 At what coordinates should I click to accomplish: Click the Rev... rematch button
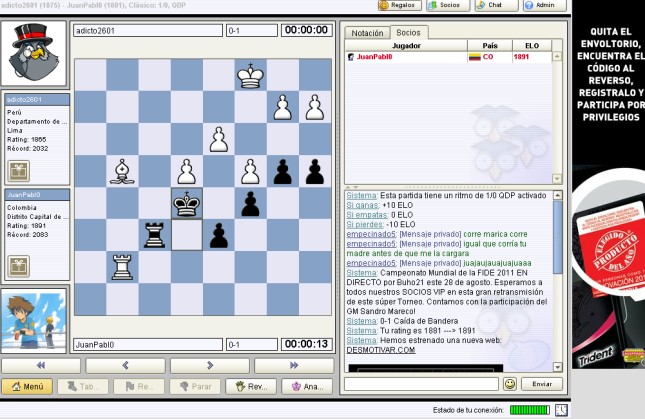point(250,386)
